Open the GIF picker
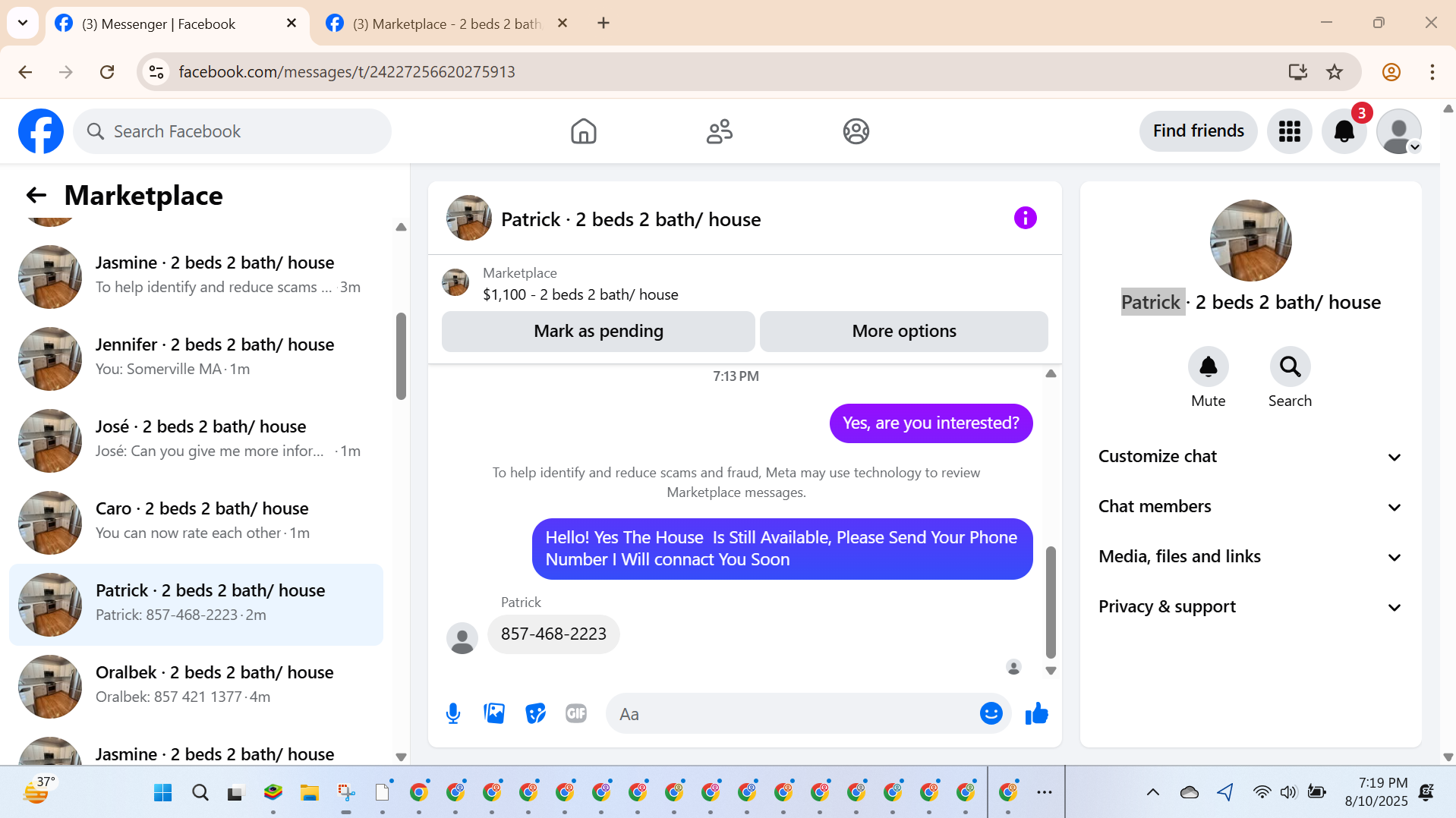 [576, 713]
